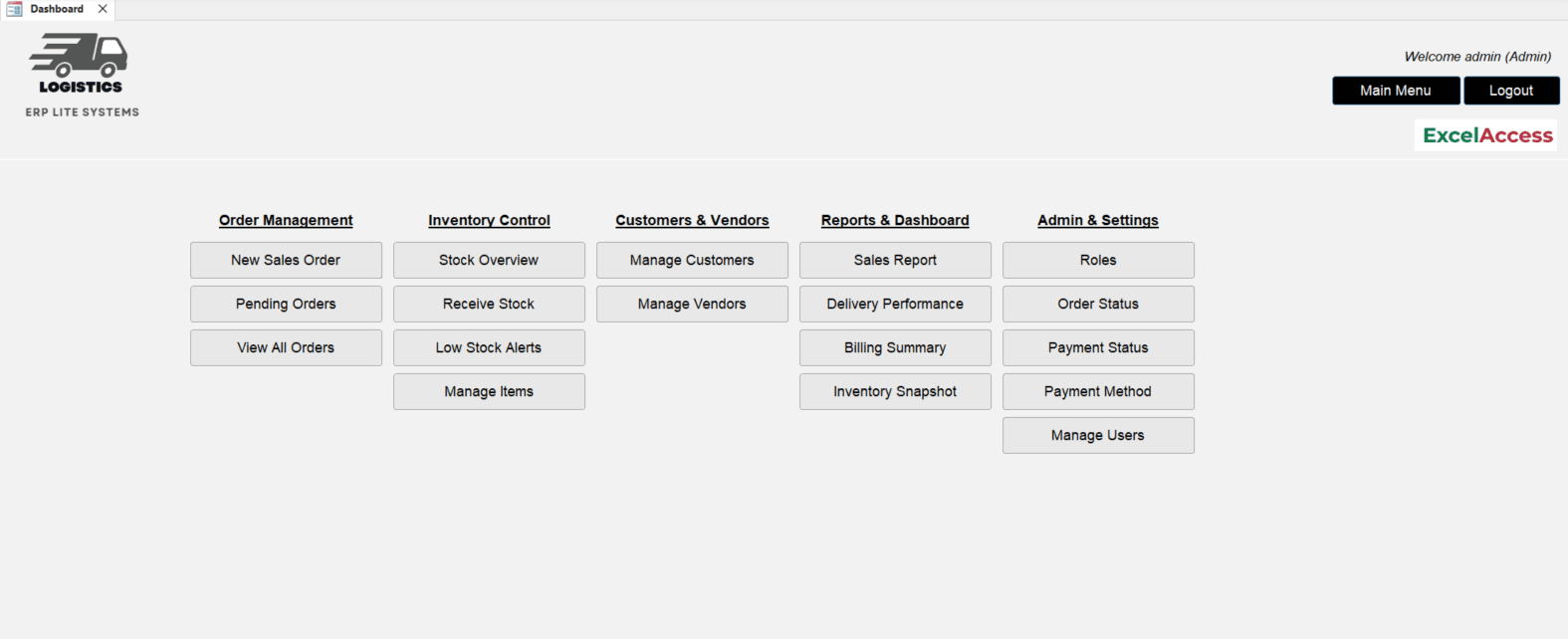Generate the Sales Report
Screen dimensions: 1568x639
(894, 260)
